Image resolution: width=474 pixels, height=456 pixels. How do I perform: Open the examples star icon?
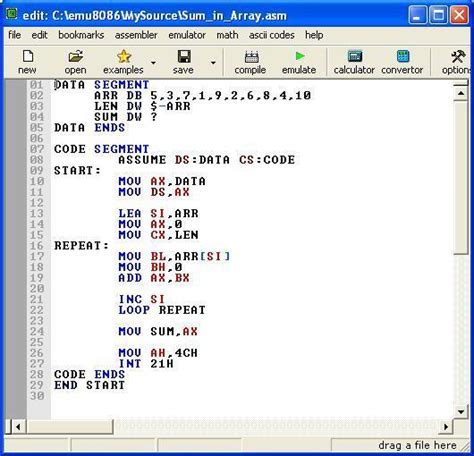[x=124, y=57]
